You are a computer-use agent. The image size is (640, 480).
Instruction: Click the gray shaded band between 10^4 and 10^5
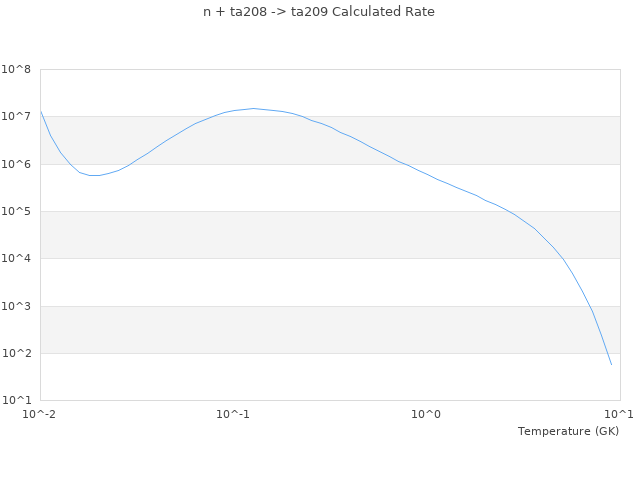click(330, 235)
